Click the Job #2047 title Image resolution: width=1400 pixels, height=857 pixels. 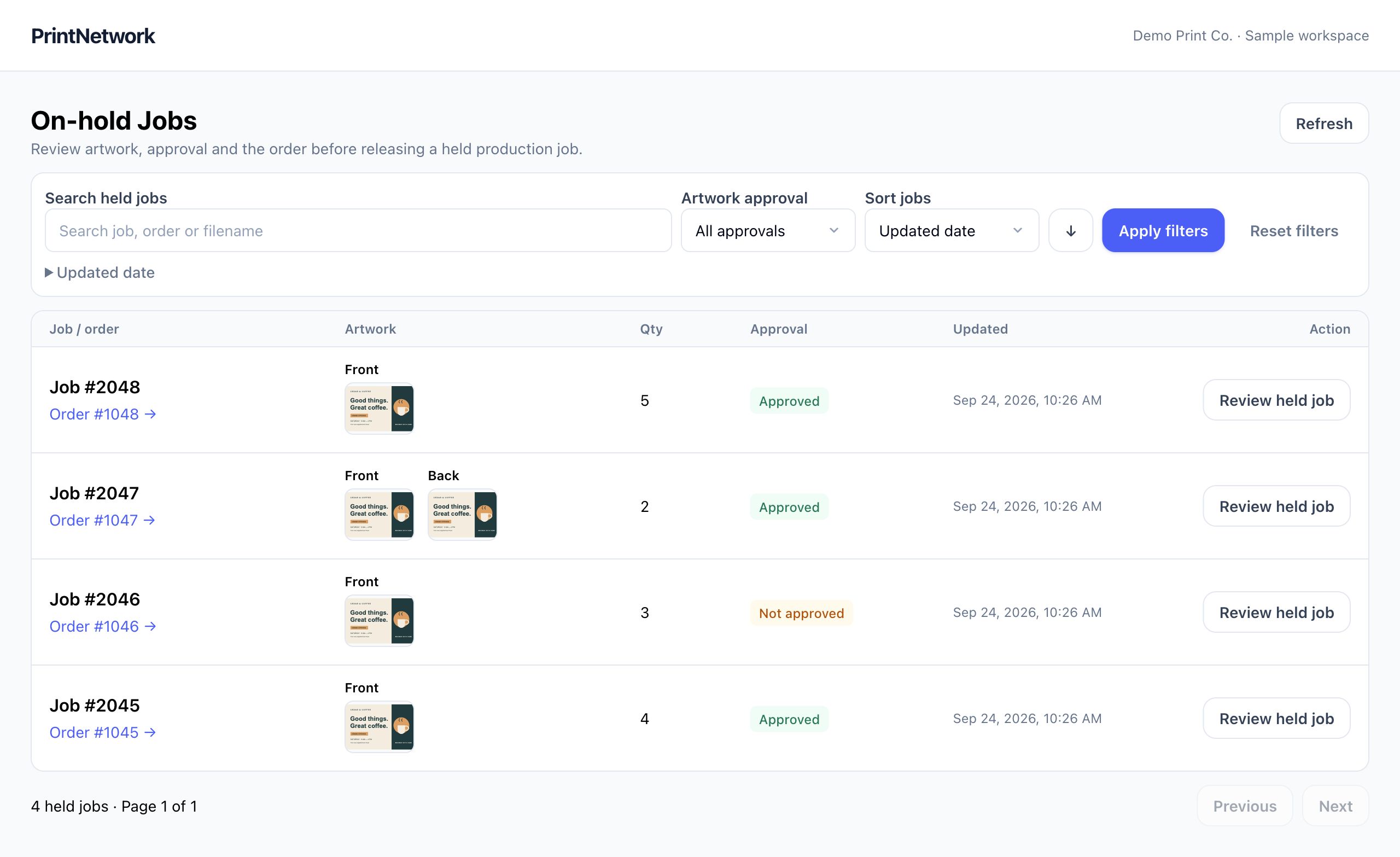coord(94,493)
